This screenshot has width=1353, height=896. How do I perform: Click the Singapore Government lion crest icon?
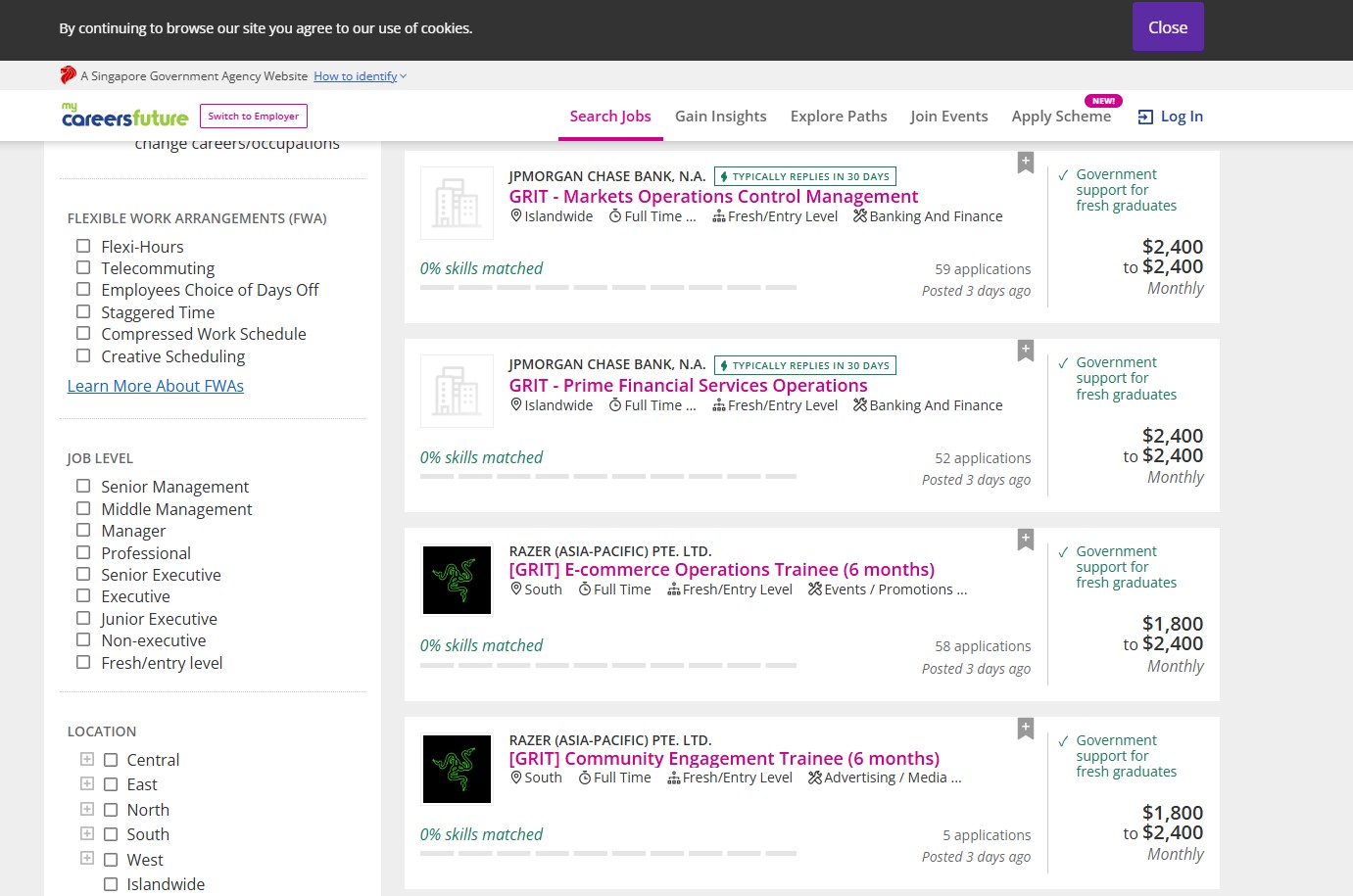(x=68, y=75)
